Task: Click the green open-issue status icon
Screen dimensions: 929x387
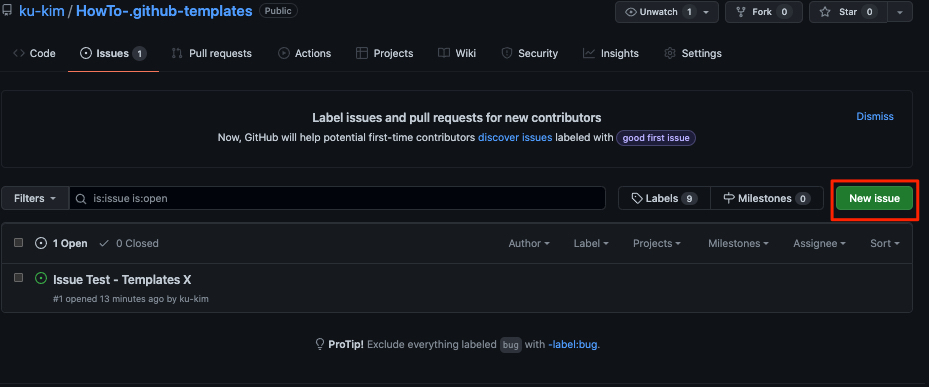Action: pyautogui.click(x=41, y=278)
